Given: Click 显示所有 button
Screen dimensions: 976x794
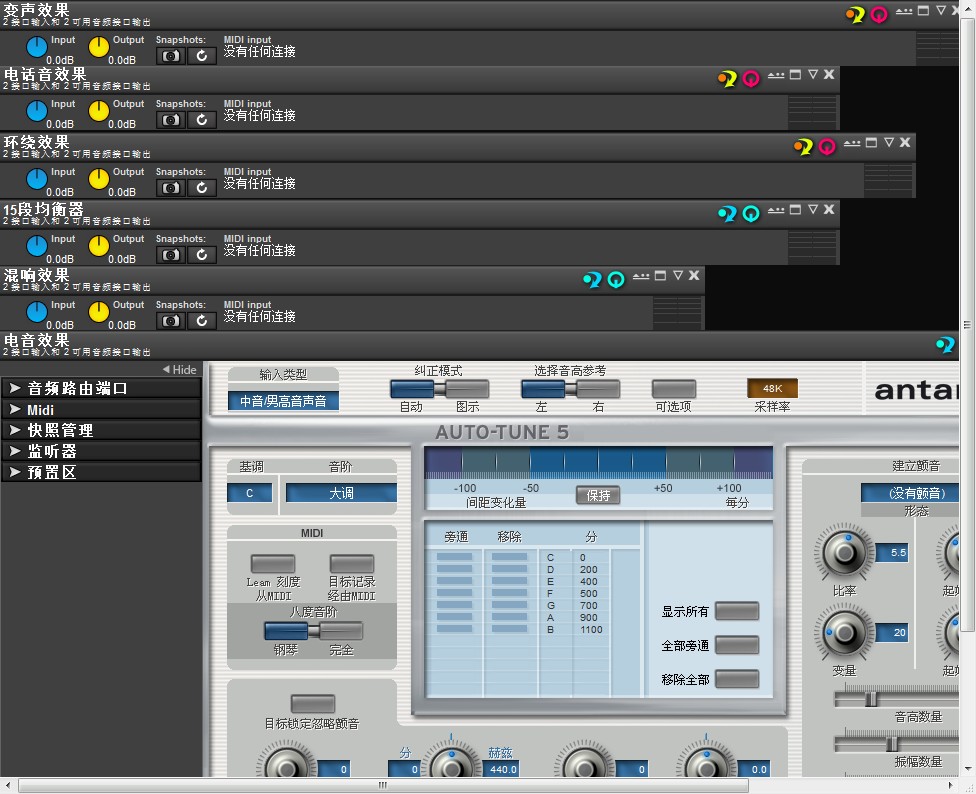Looking at the screenshot, I should 737,611.
